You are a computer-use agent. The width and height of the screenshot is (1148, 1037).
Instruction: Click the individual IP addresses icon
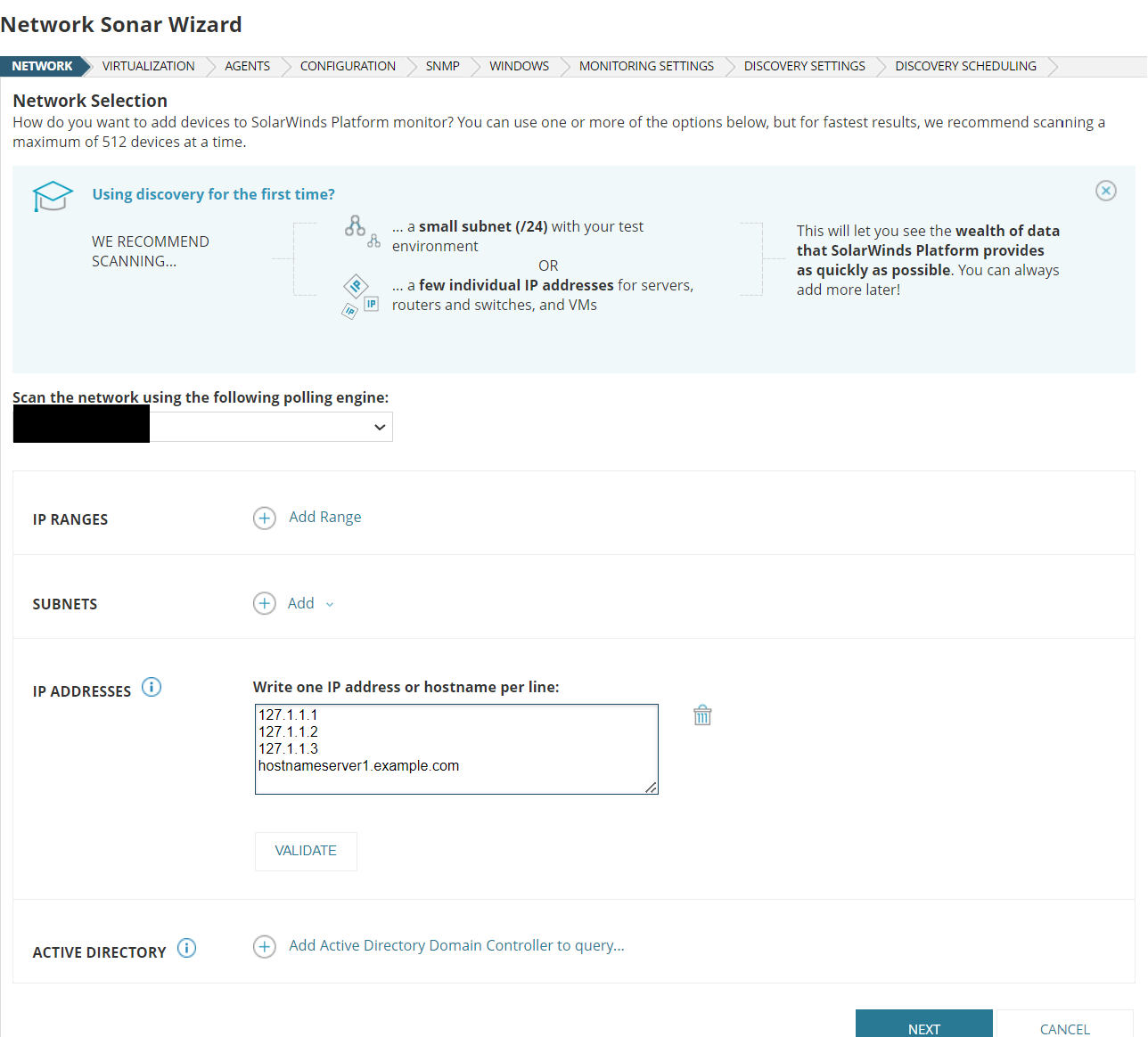pyautogui.click(x=361, y=297)
